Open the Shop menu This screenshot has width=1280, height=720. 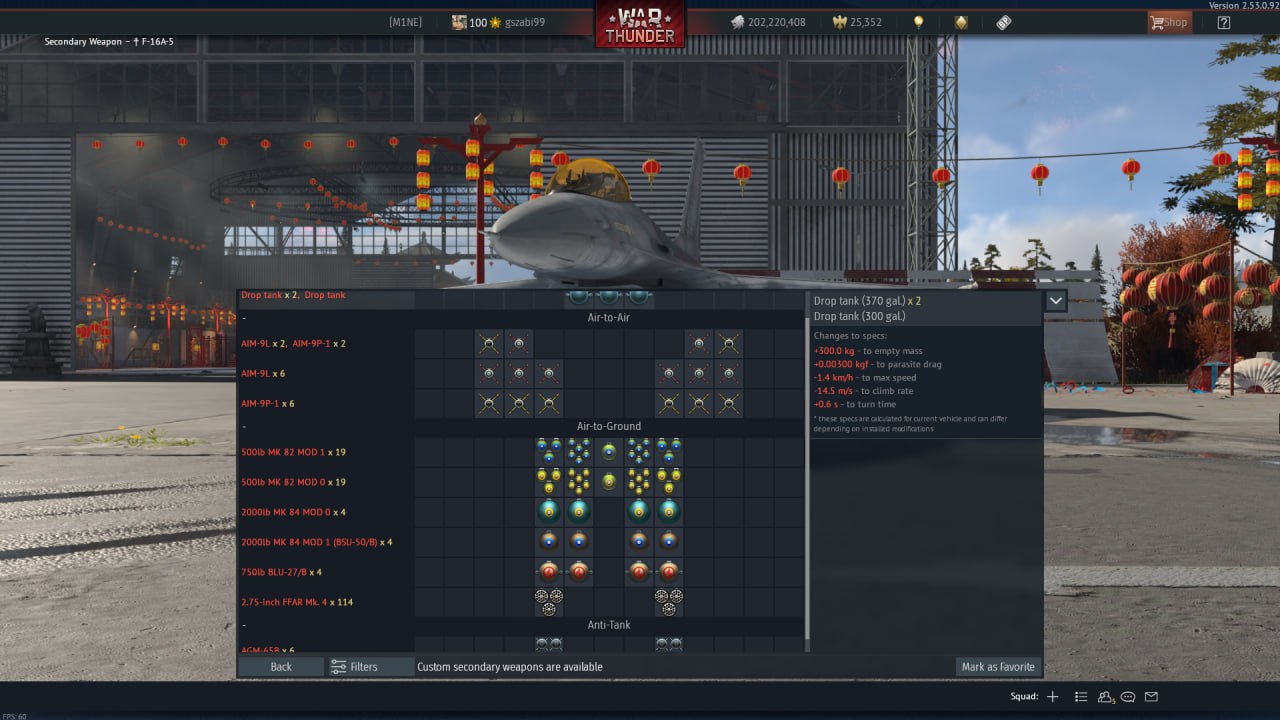click(1169, 22)
